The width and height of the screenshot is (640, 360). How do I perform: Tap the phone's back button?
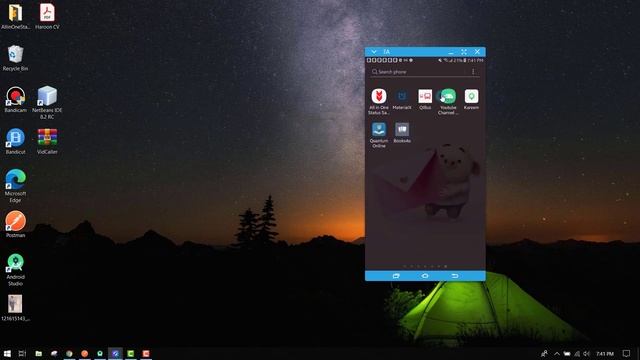point(455,276)
